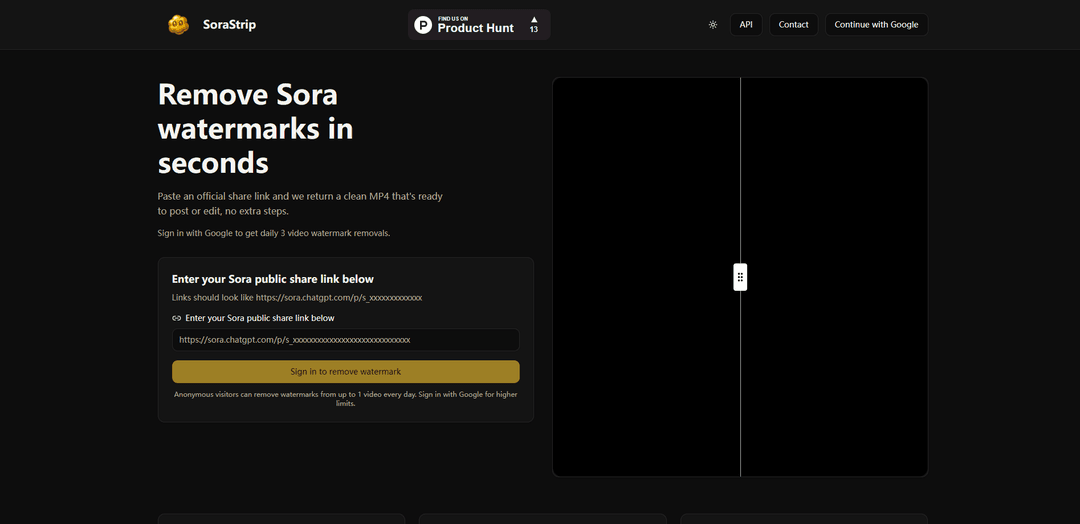Open the Contact page
1080x524 pixels.
coord(793,24)
